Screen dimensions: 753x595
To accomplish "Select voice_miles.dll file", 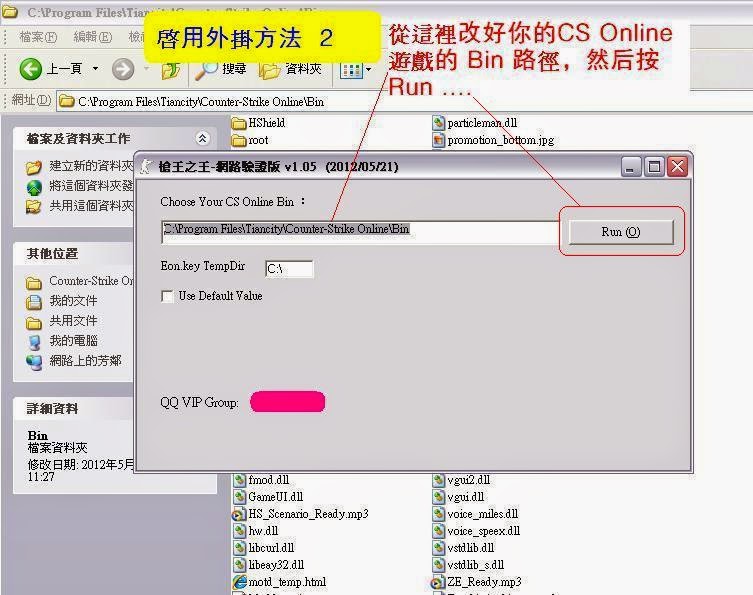I will (x=475, y=514).
